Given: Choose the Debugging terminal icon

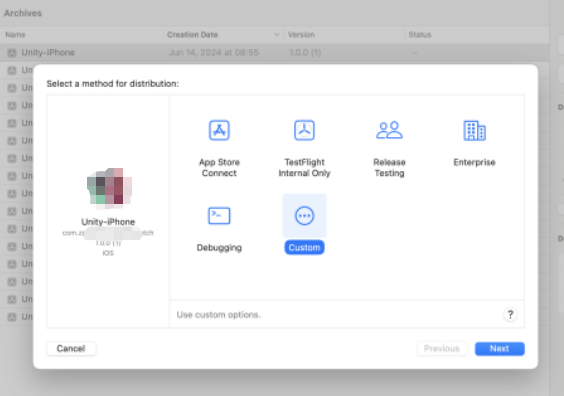Looking at the screenshot, I should tap(219, 216).
